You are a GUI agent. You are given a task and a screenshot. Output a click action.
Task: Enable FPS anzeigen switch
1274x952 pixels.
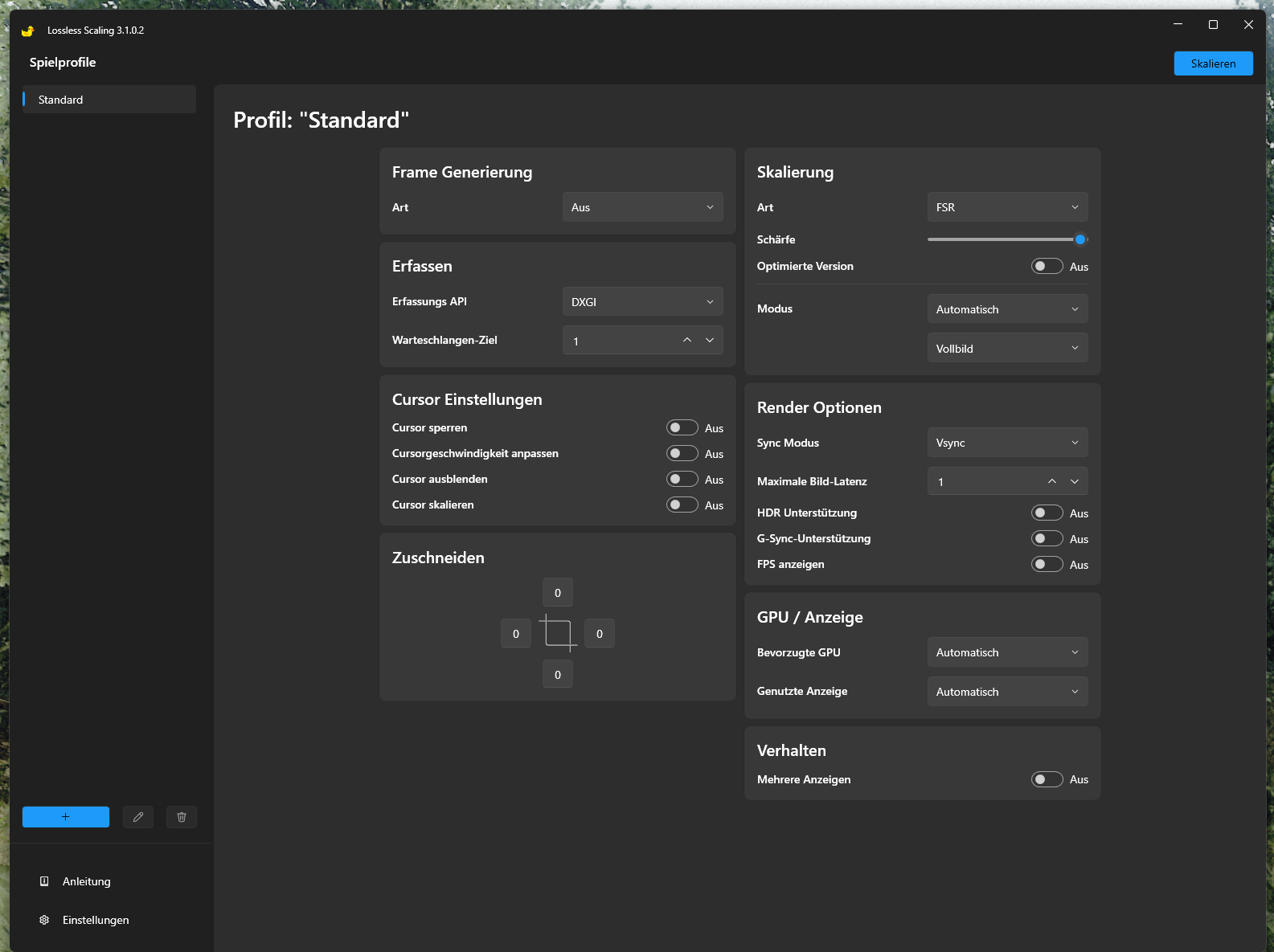[x=1047, y=564]
